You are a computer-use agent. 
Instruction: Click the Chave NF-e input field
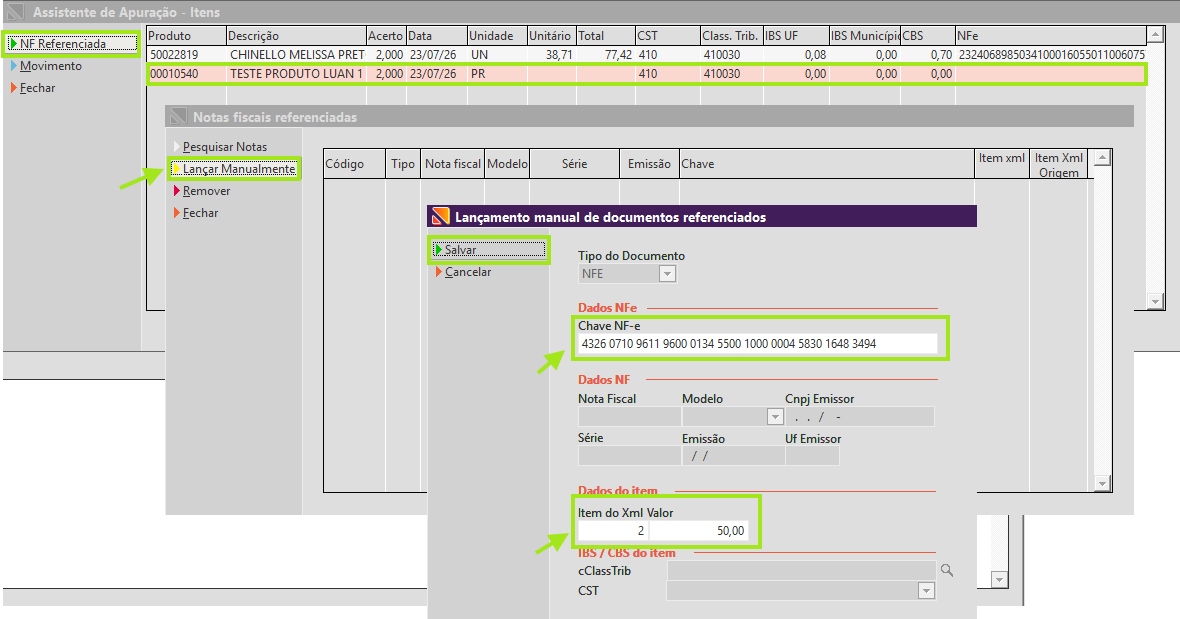757,344
